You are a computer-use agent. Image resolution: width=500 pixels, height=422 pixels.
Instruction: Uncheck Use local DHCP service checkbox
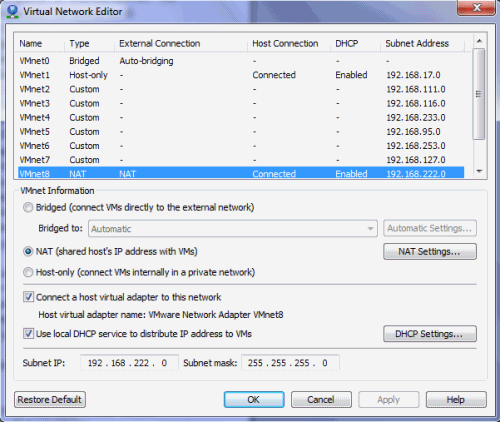28,333
